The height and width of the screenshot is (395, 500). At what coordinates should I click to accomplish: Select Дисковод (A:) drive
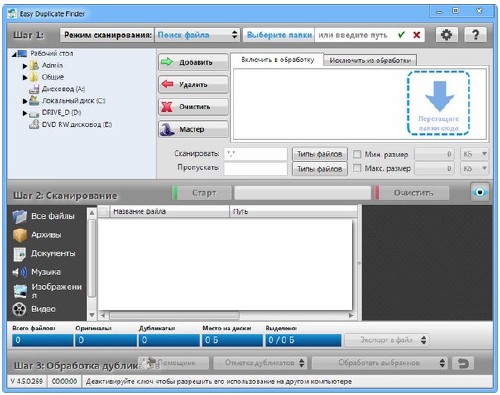tap(57, 89)
